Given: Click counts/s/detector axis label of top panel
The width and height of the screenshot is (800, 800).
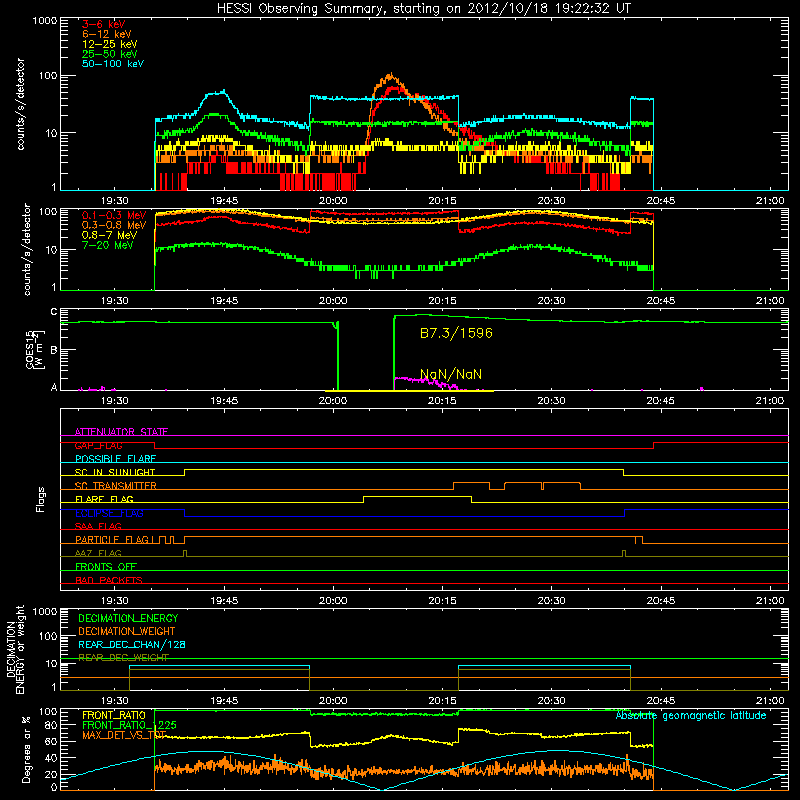Looking at the screenshot, I should 21,104.
